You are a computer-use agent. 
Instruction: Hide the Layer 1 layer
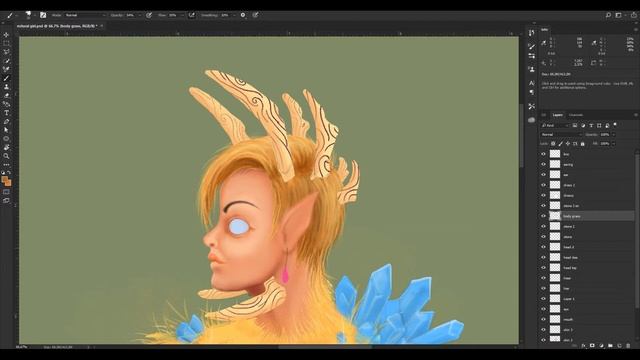(543, 299)
